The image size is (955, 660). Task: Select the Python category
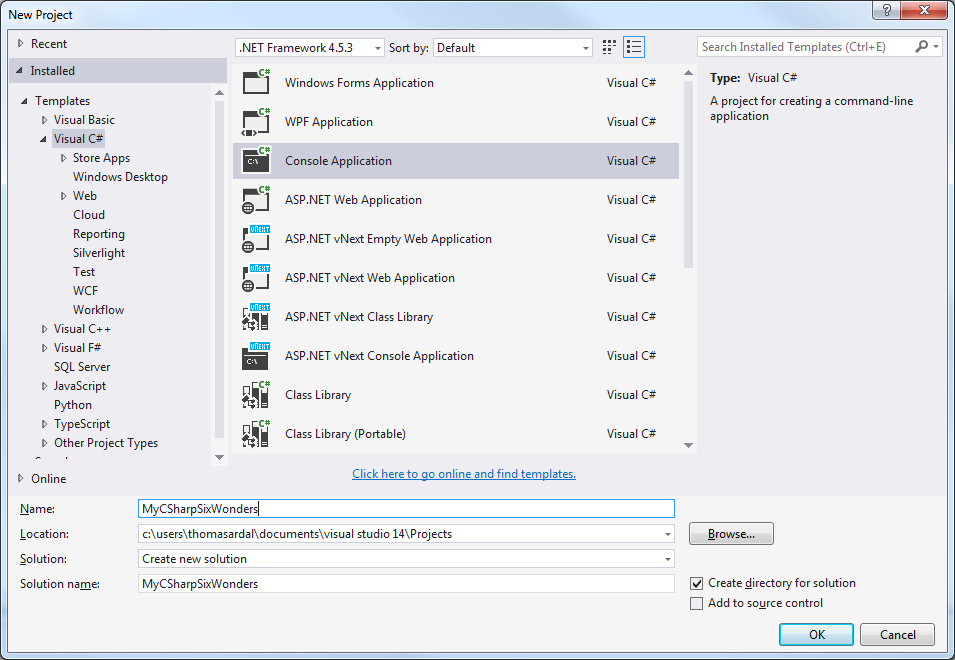(72, 405)
